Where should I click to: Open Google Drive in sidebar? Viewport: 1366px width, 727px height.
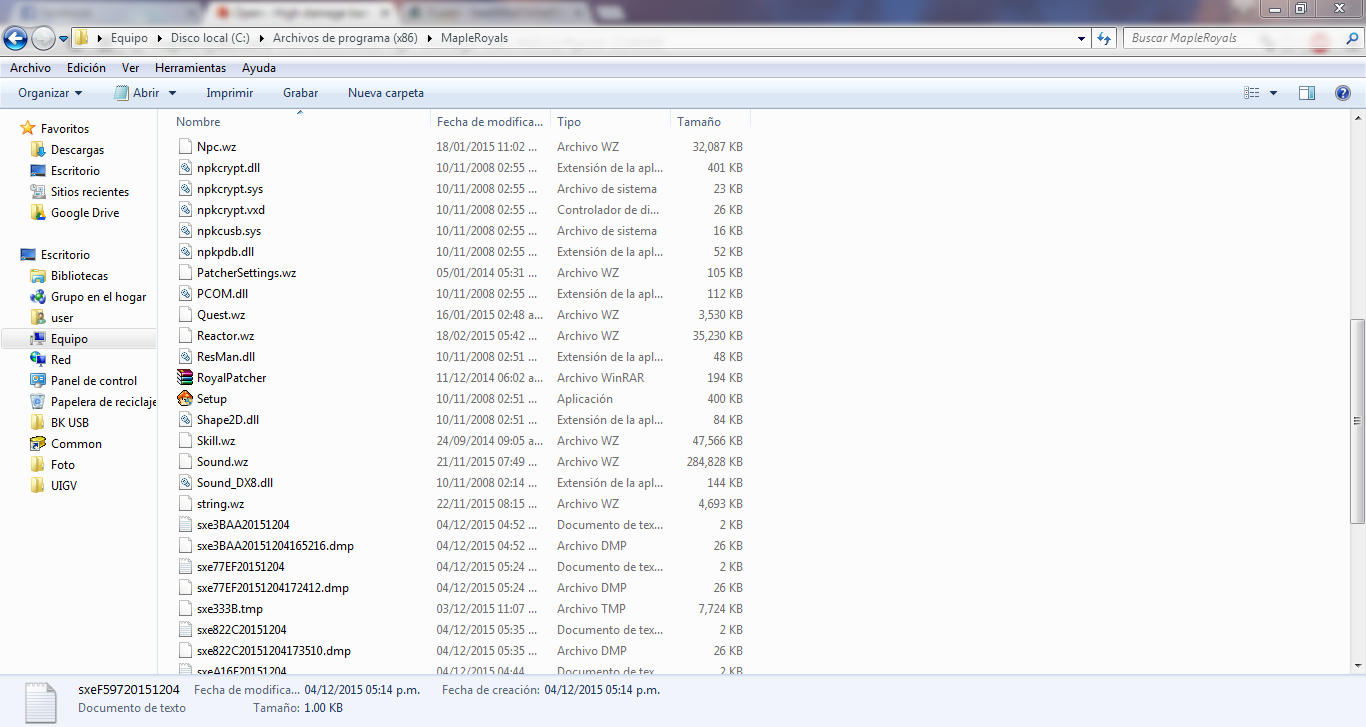pos(85,213)
